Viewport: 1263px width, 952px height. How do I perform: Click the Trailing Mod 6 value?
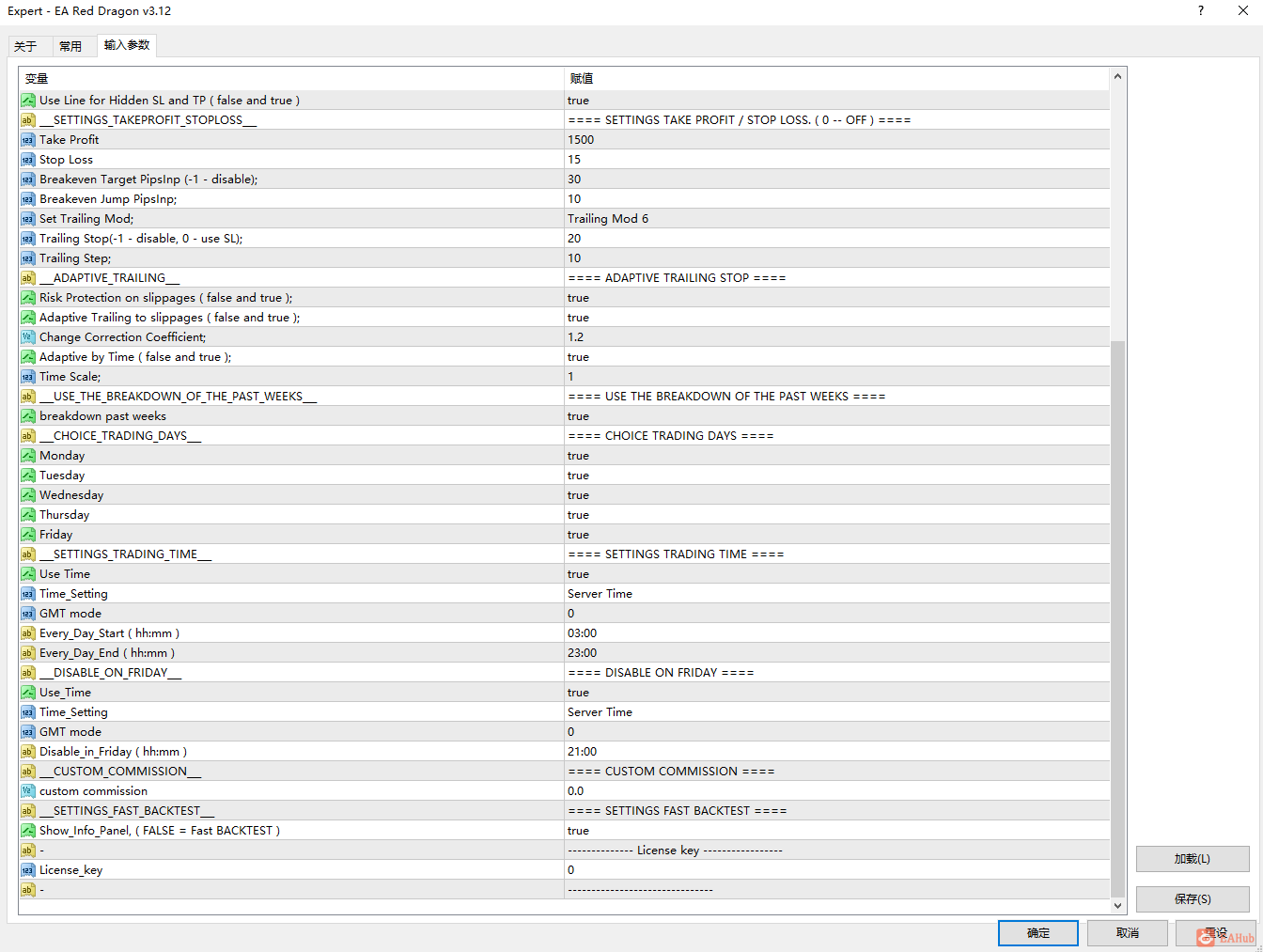click(608, 219)
